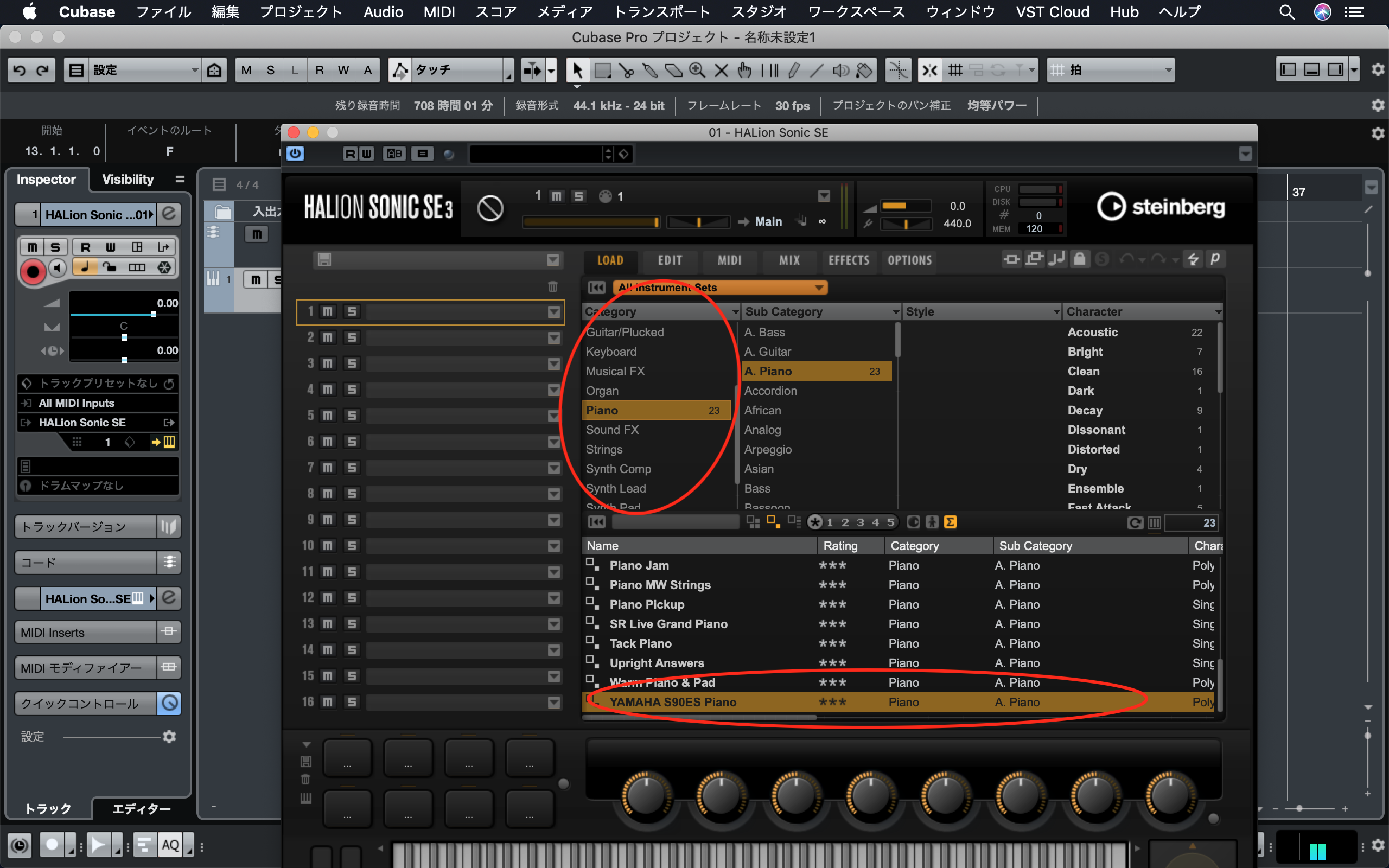The height and width of the screenshot is (868, 1389).
Task: Click the grid snap type icon
Action: pyautogui.click(x=955, y=70)
